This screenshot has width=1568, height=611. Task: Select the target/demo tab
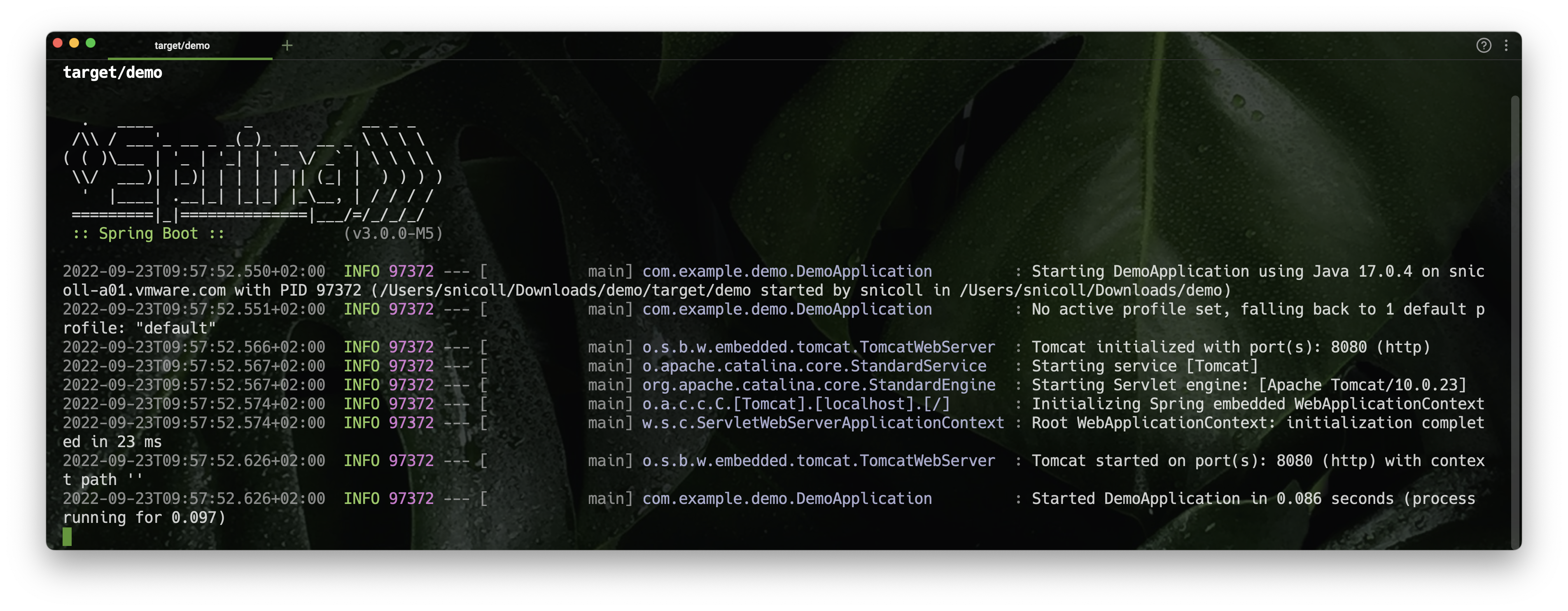pos(182,44)
